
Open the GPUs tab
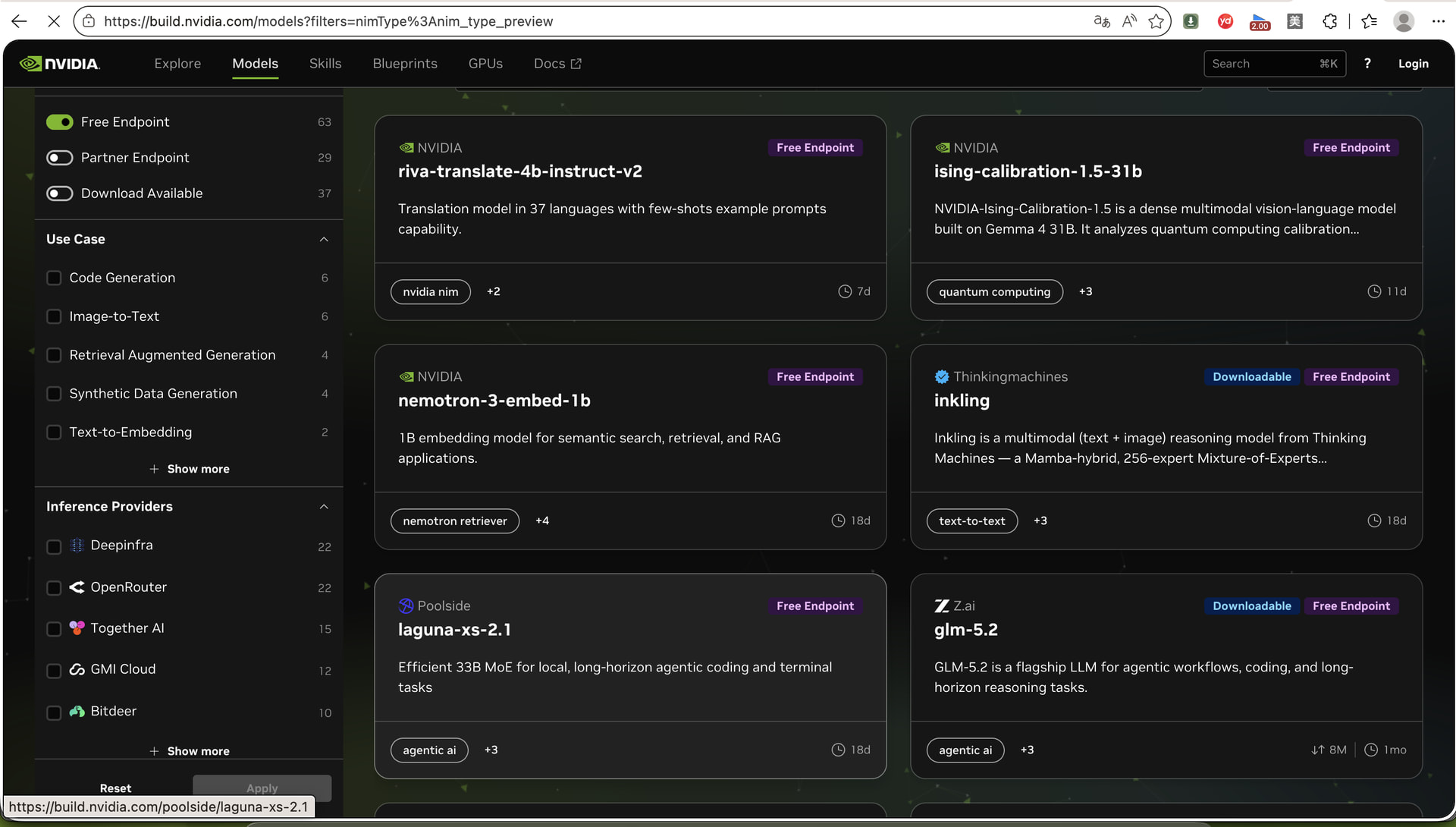click(485, 64)
